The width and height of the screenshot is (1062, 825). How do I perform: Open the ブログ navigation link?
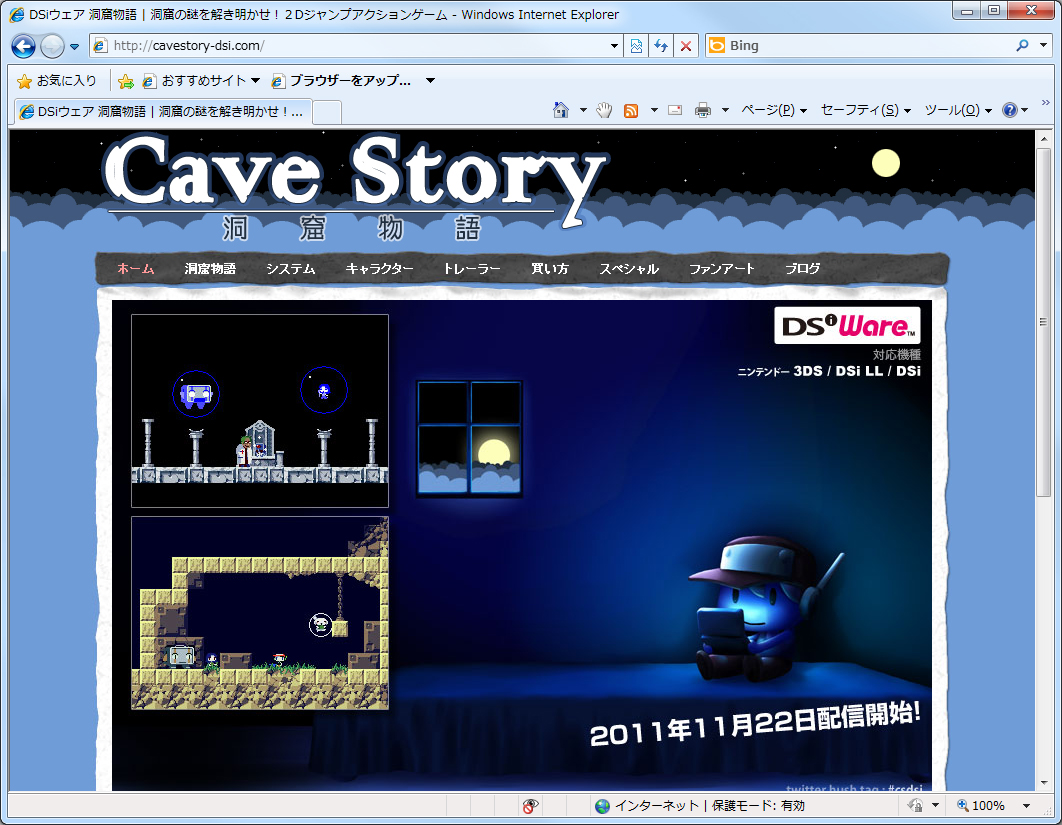coord(801,269)
